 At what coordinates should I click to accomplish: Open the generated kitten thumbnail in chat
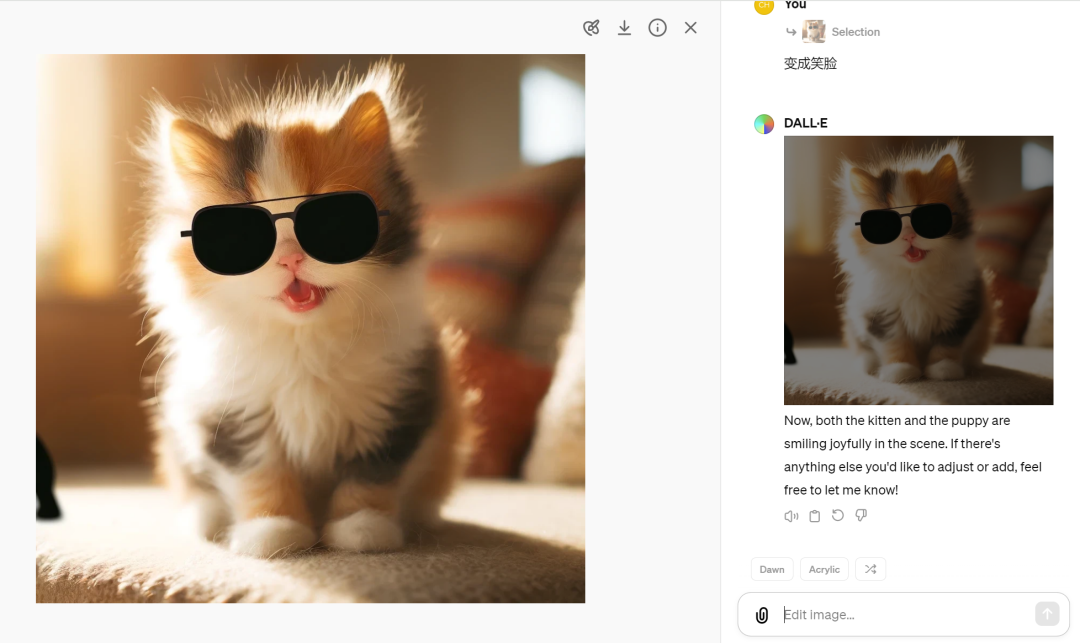pyautogui.click(x=918, y=270)
